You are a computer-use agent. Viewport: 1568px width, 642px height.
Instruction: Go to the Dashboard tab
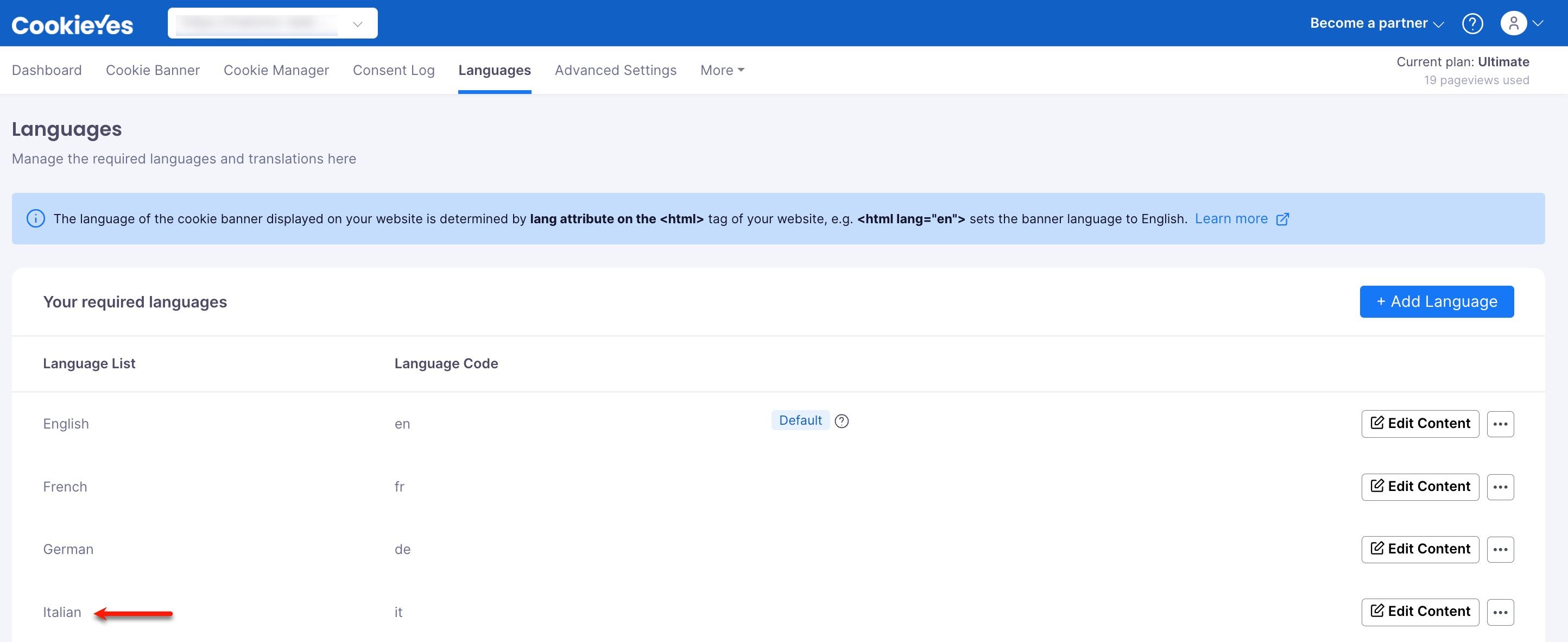coord(47,71)
